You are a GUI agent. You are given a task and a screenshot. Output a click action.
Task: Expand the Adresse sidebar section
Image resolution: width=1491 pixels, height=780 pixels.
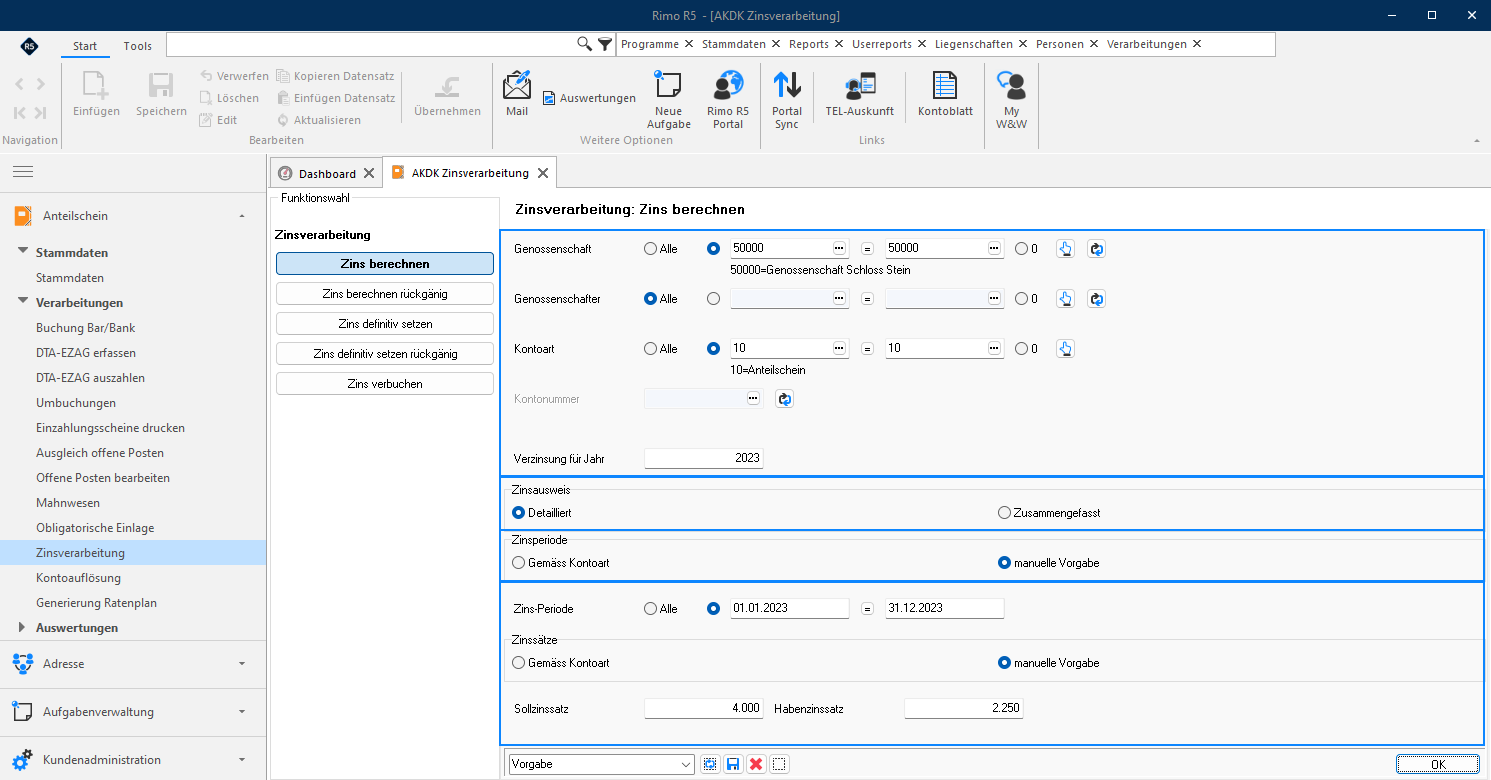(241, 663)
